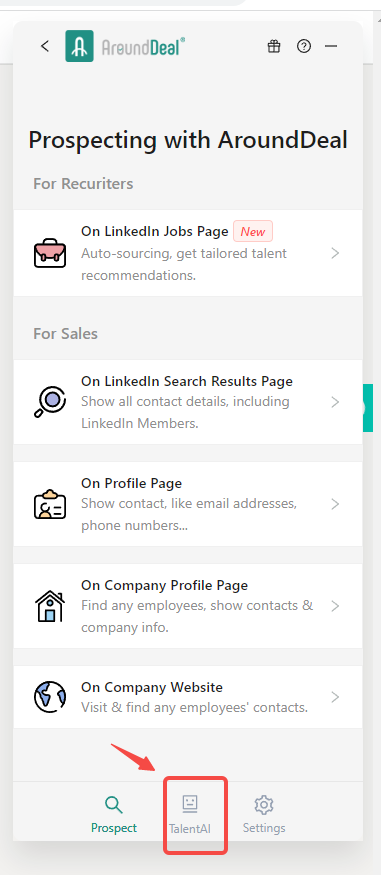
Task: Click the house icon for Company Profile
Action: pyautogui.click(x=50, y=606)
